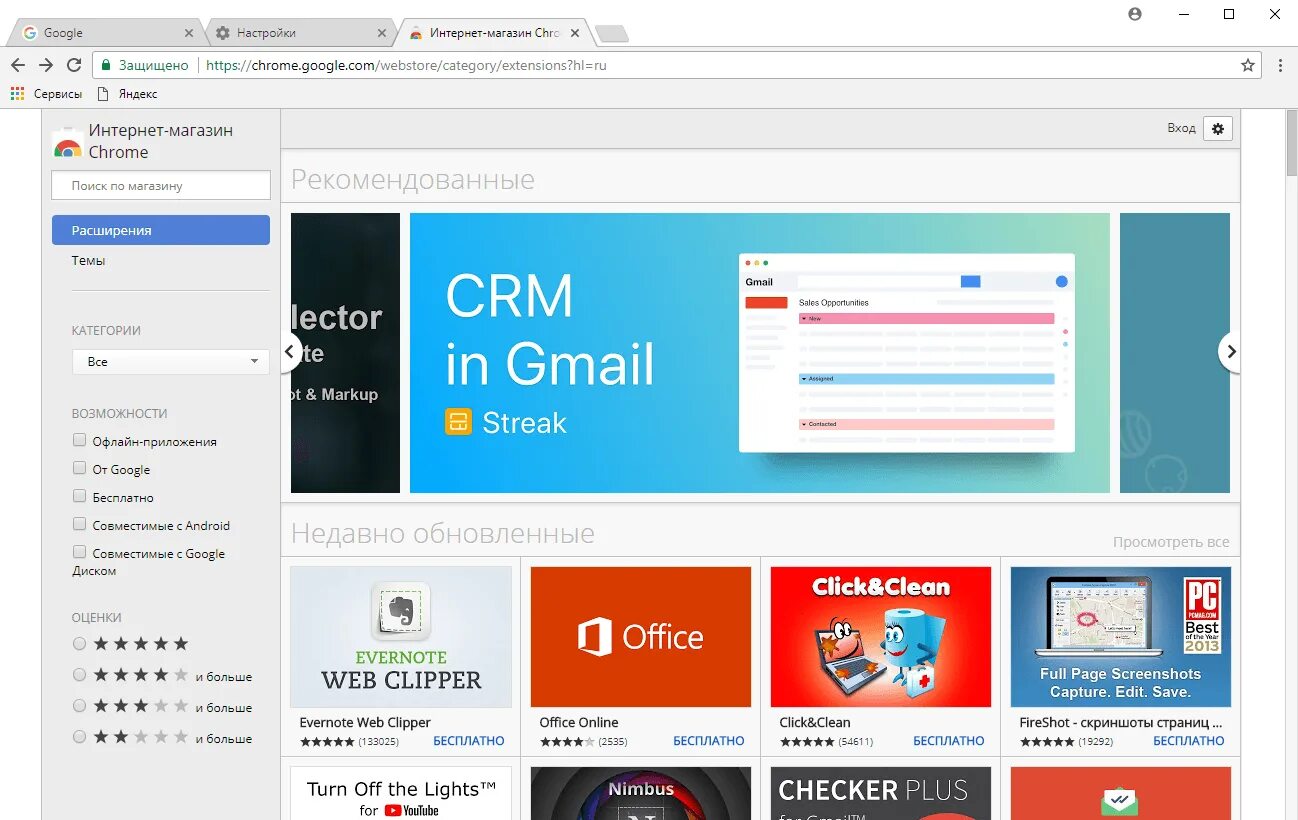The height and width of the screenshot is (820, 1298).
Task: Open the Checker Plus extension thumbnail
Action: coord(881,793)
